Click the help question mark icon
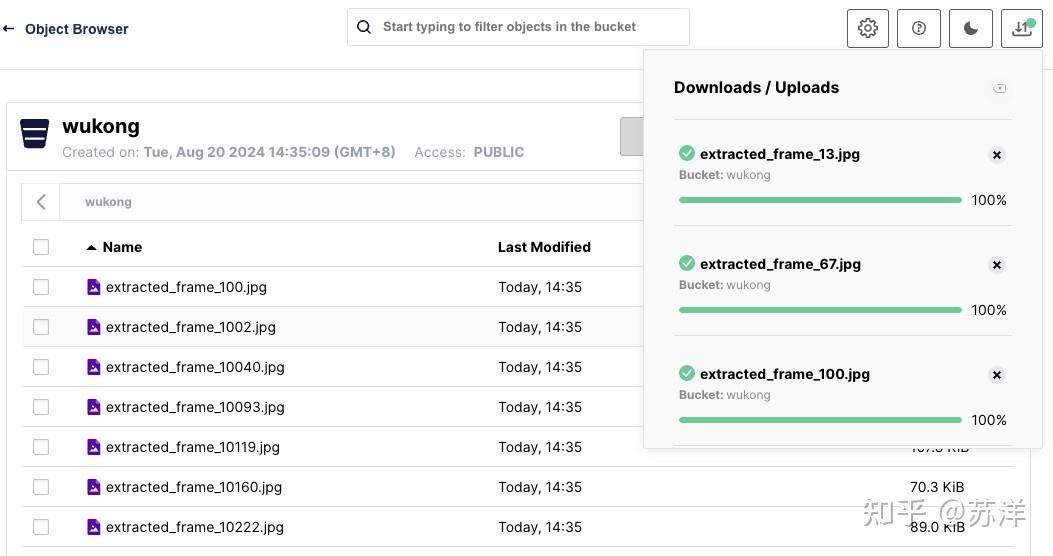 click(919, 28)
